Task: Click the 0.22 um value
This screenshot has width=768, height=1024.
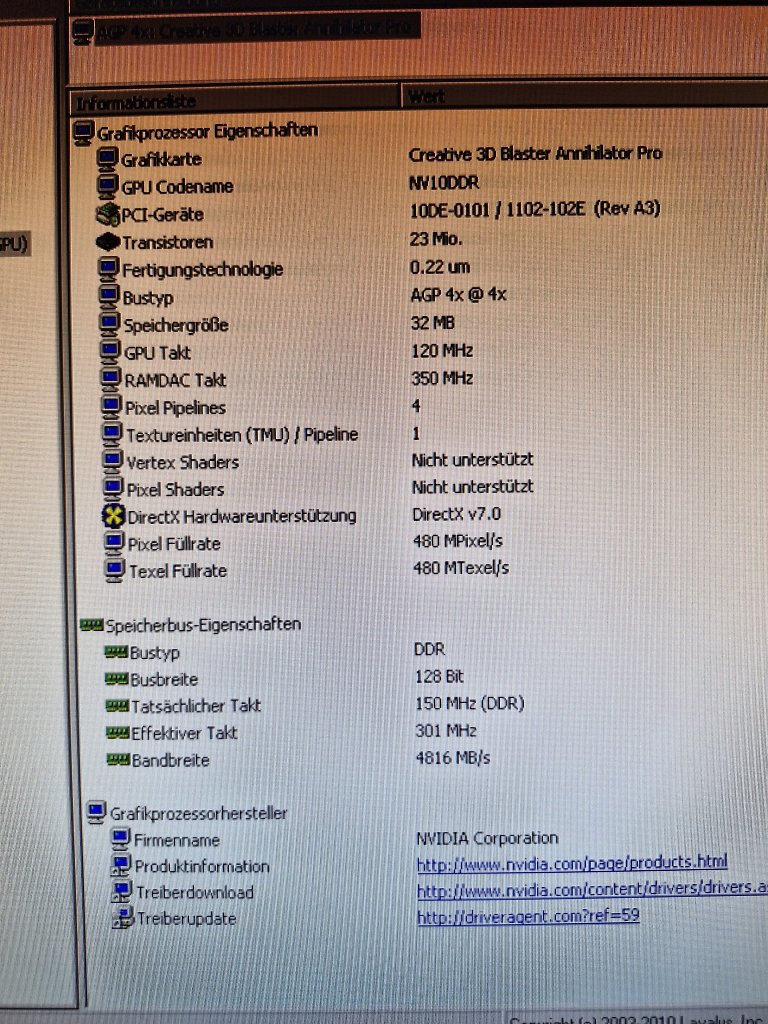Action: 440,267
